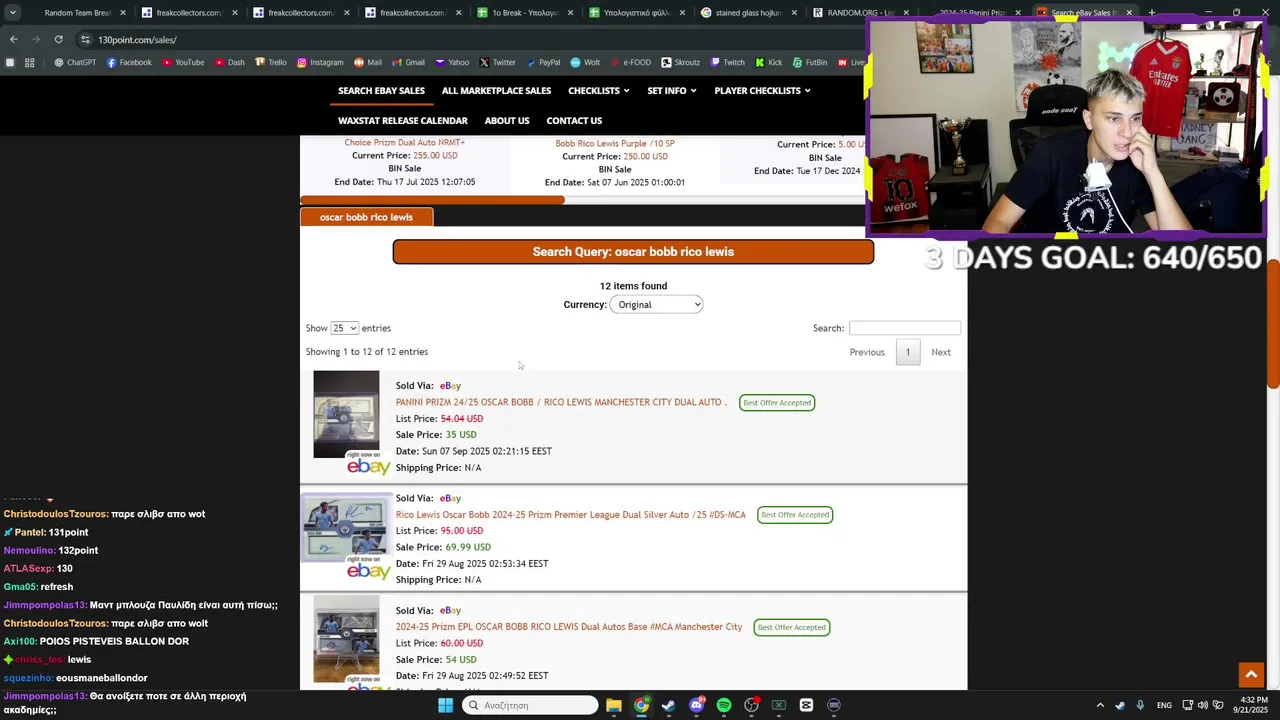
Task: Open the Trello bookmark
Action: click(270, 62)
